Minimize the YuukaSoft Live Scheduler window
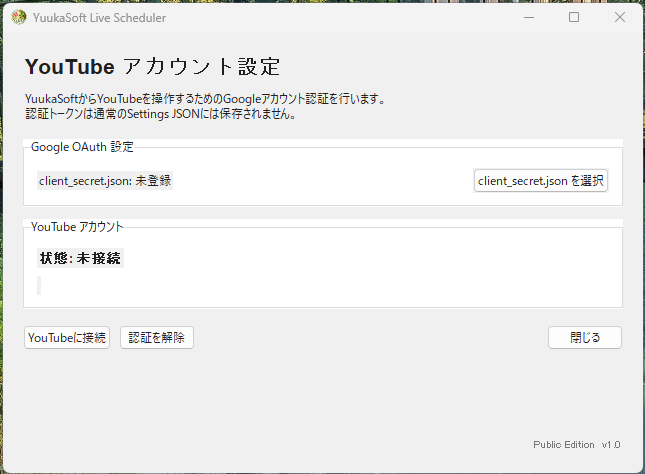The image size is (645, 474). tap(529, 17)
